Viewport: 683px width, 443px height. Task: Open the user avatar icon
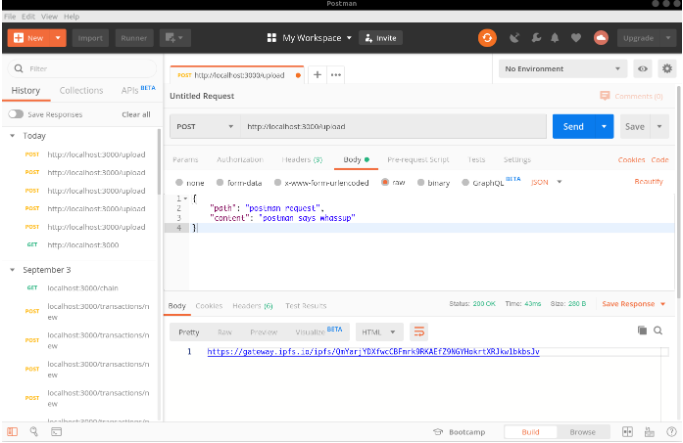[x=601, y=38]
